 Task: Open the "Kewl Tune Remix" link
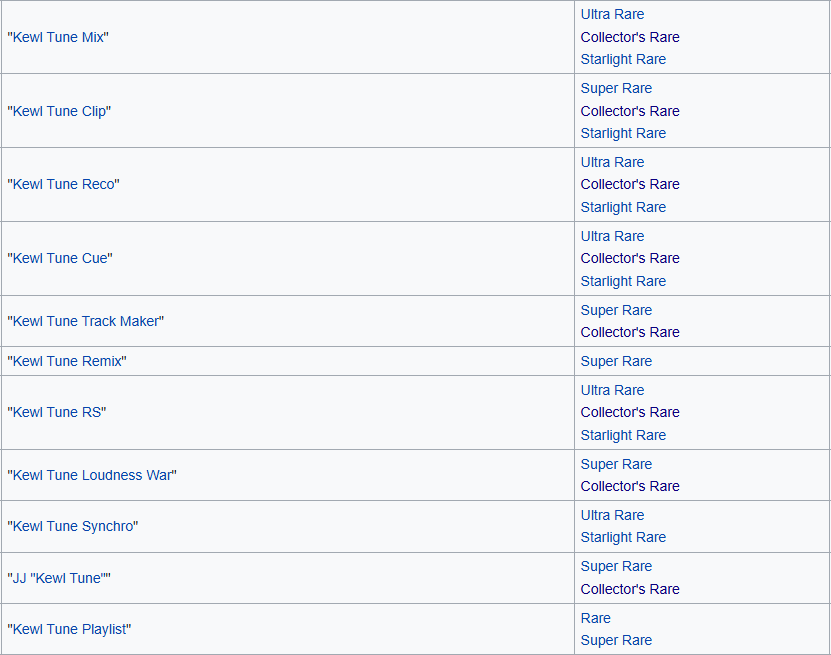point(67,361)
